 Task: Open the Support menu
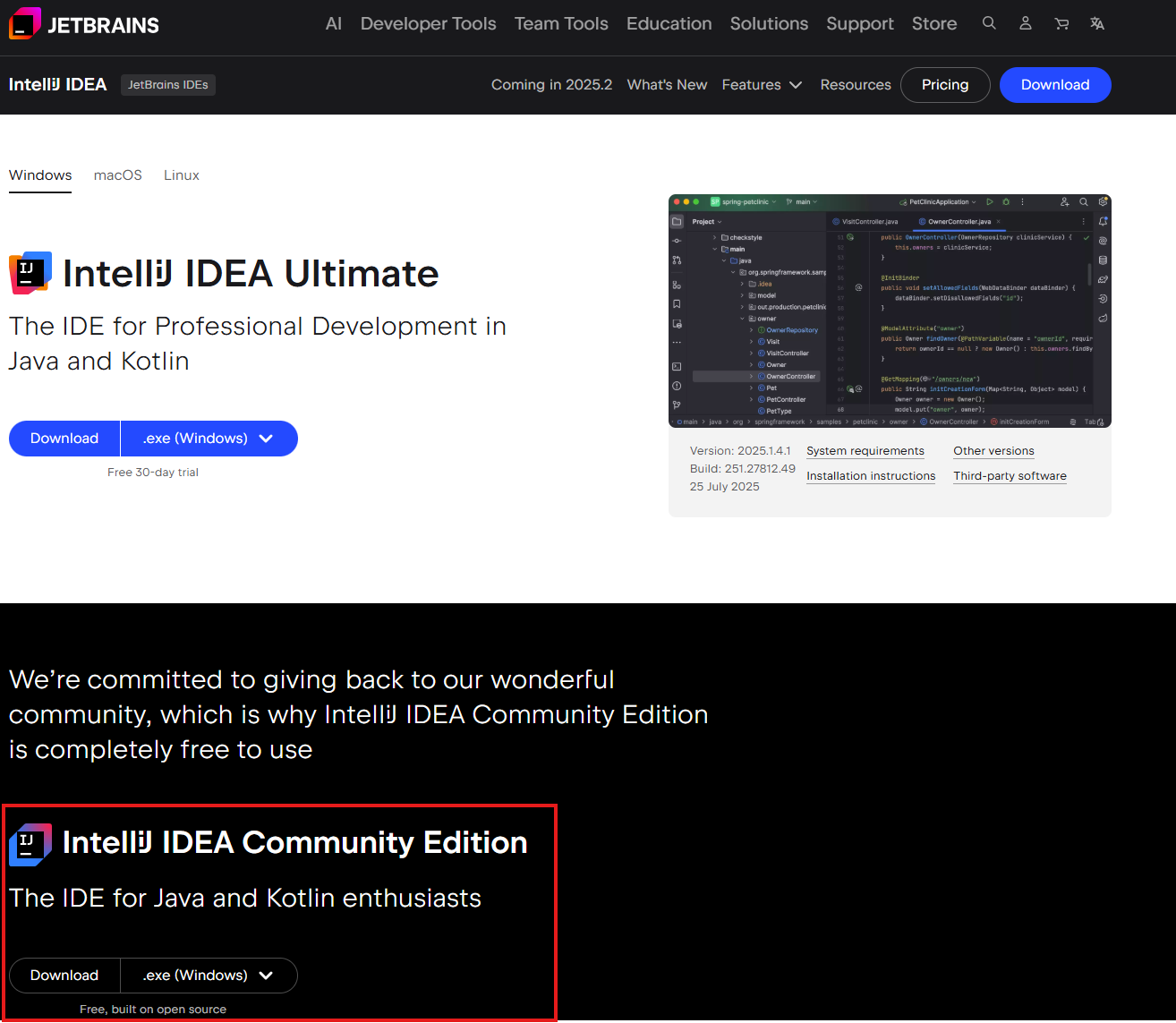tap(860, 24)
